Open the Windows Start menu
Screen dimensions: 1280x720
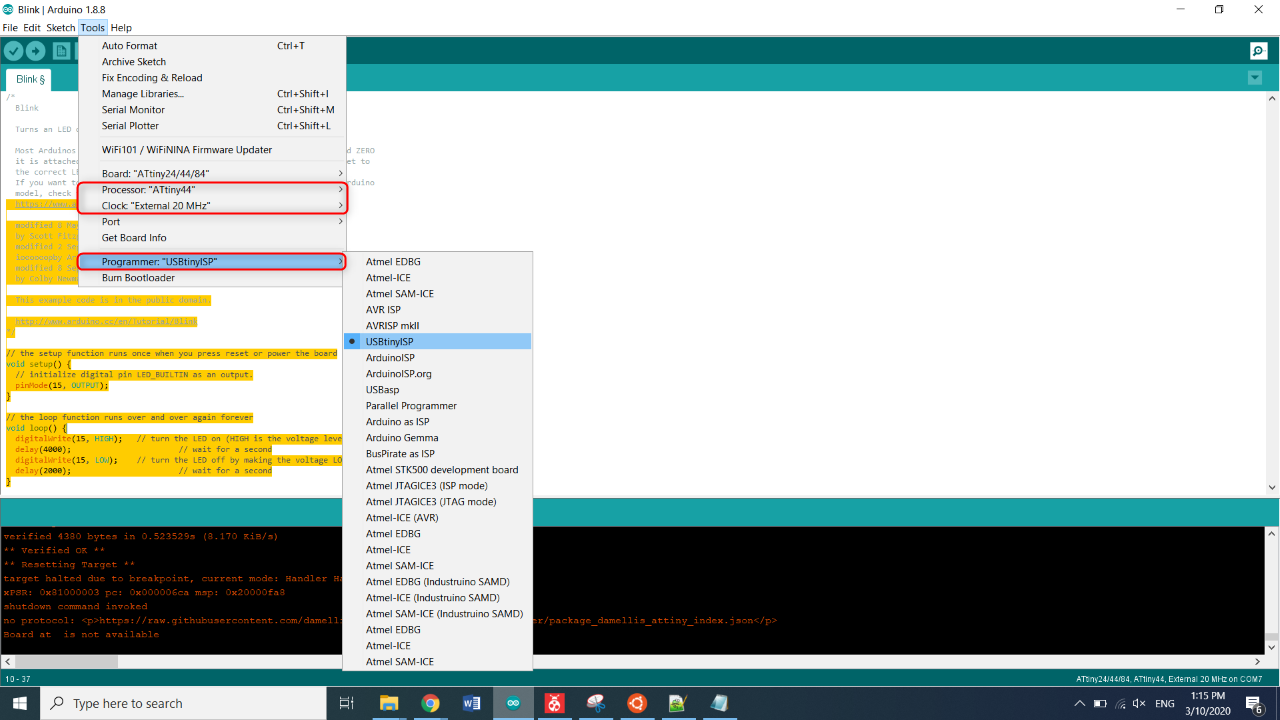20,703
